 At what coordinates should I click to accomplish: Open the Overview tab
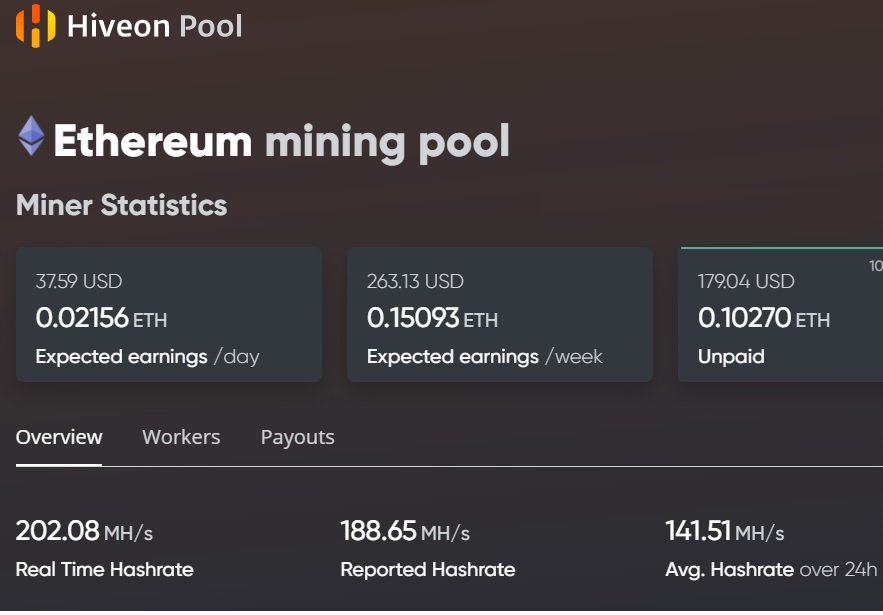coord(59,437)
